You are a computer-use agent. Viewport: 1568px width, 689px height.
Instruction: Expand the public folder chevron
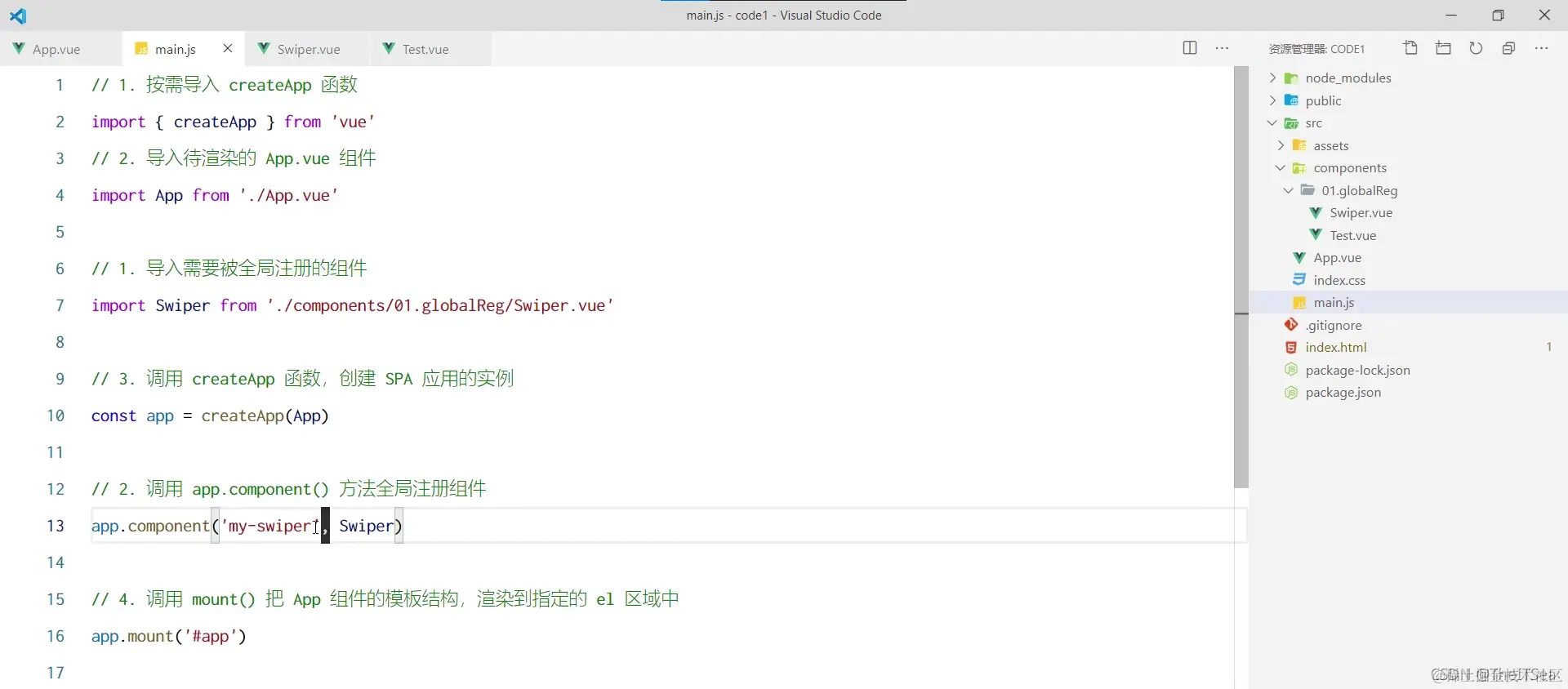click(x=1272, y=100)
